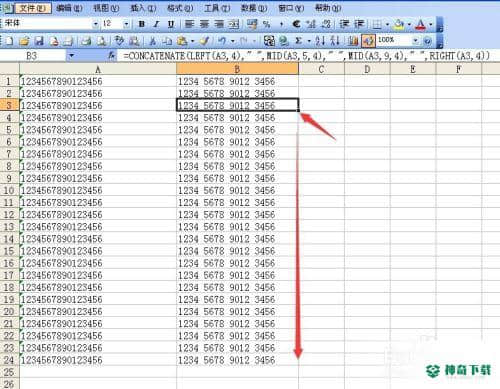This screenshot has height=389, width=500.
Task: Open the 文件 menu
Action: pos(32,8)
